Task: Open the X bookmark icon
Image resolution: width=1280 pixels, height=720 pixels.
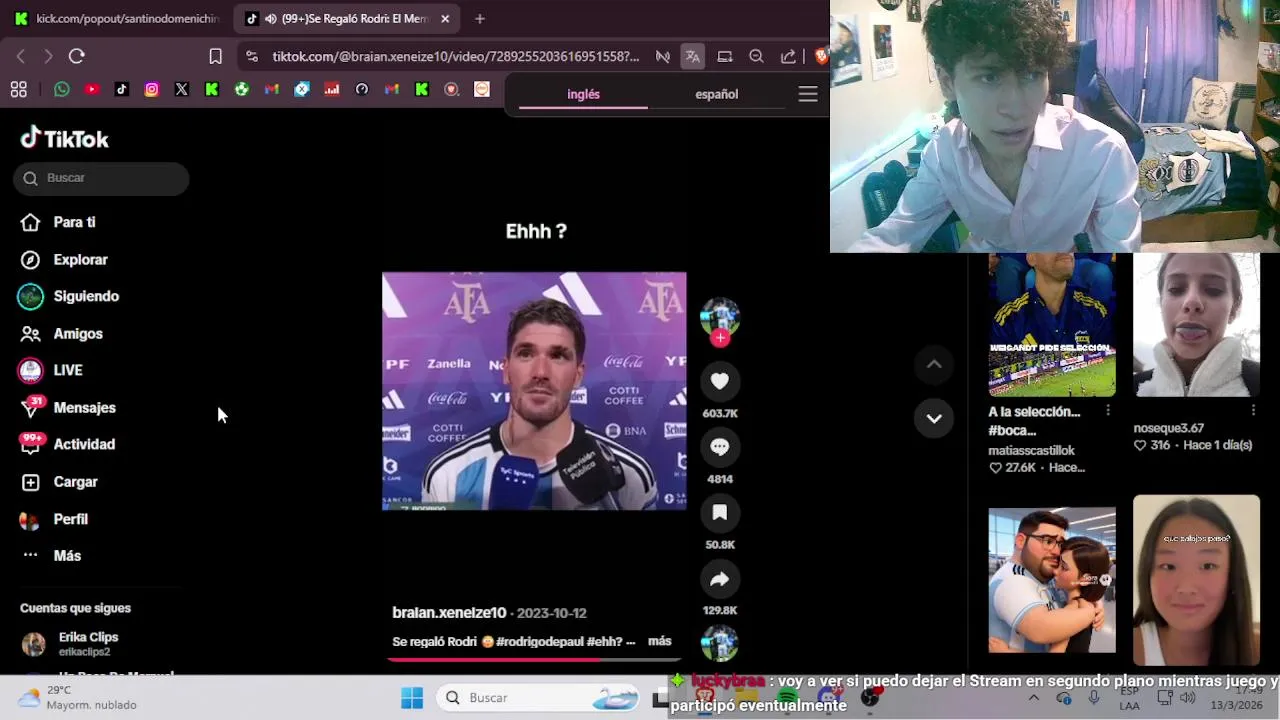Action: pyautogui.click(x=182, y=89)
